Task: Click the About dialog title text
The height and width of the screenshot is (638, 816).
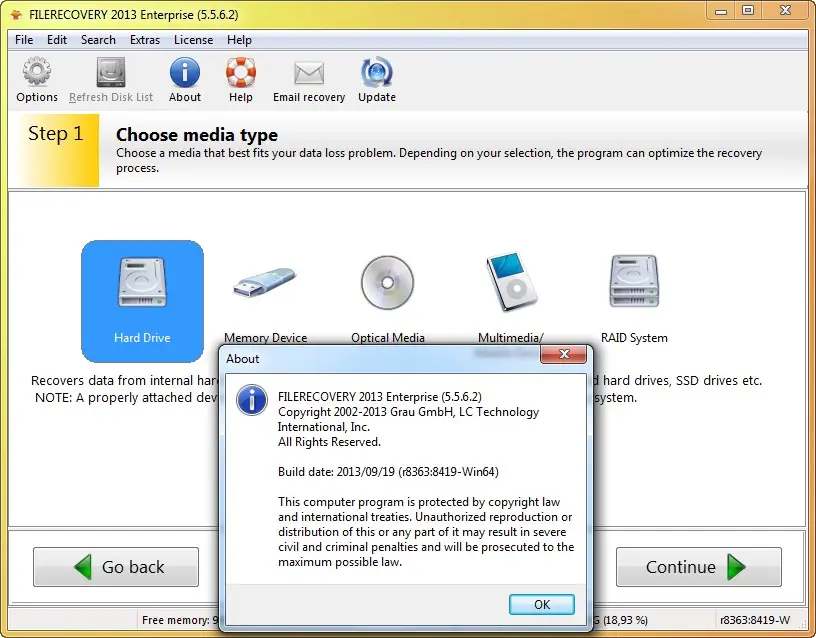Action: click(243, 359)
